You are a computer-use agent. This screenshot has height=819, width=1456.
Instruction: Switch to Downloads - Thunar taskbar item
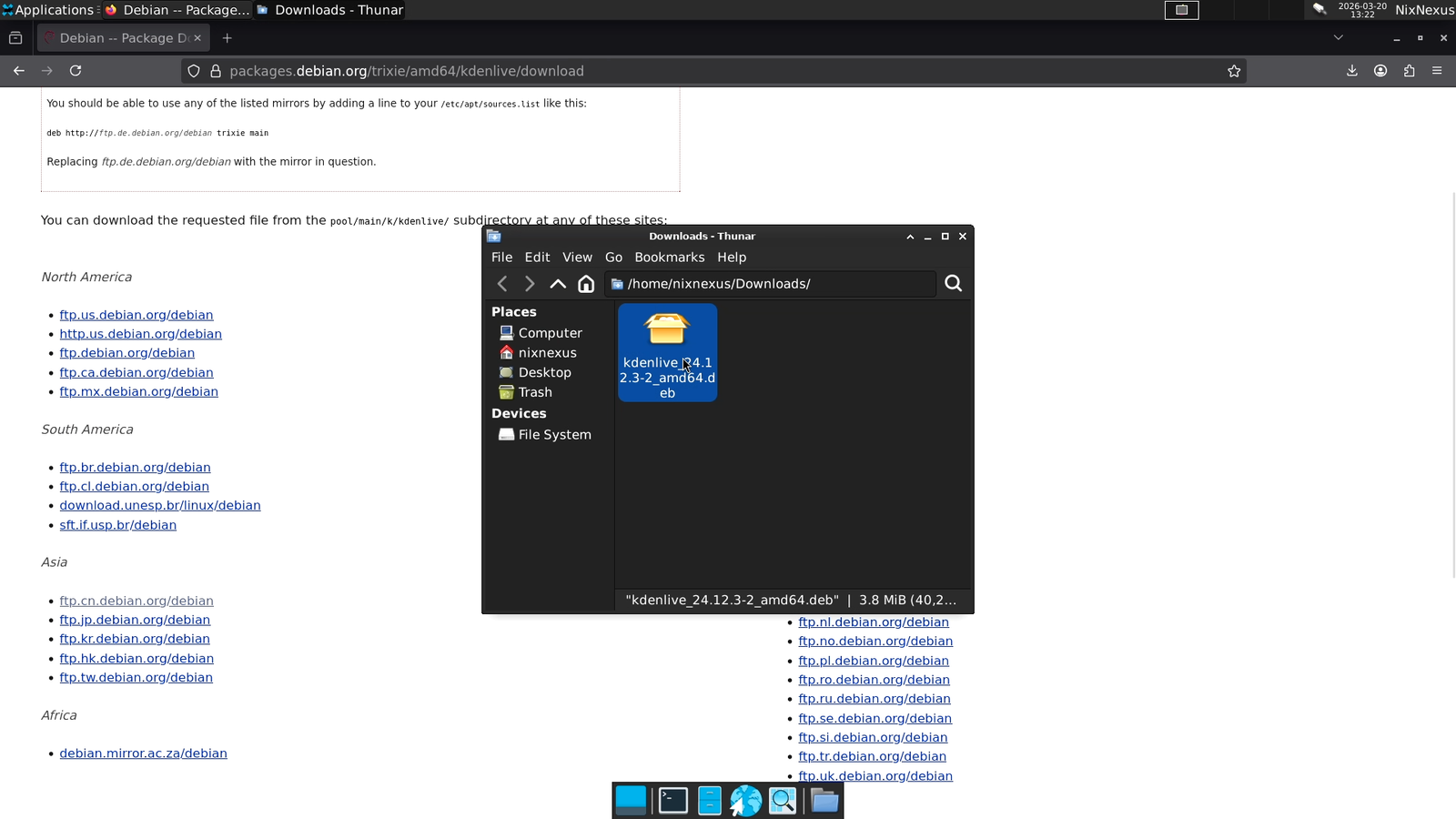coord(330,10)
